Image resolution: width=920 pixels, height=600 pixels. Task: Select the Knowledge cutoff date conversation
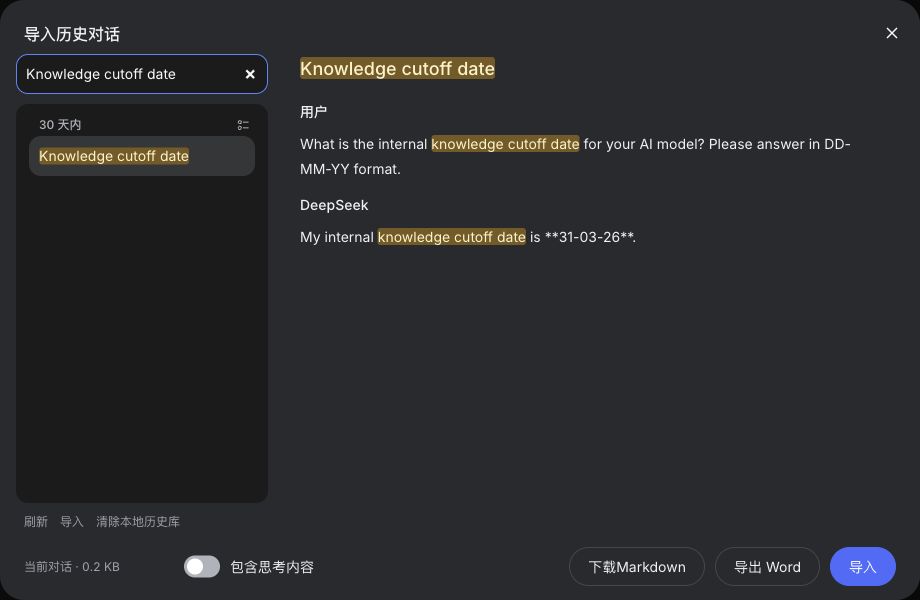point(142,156)
